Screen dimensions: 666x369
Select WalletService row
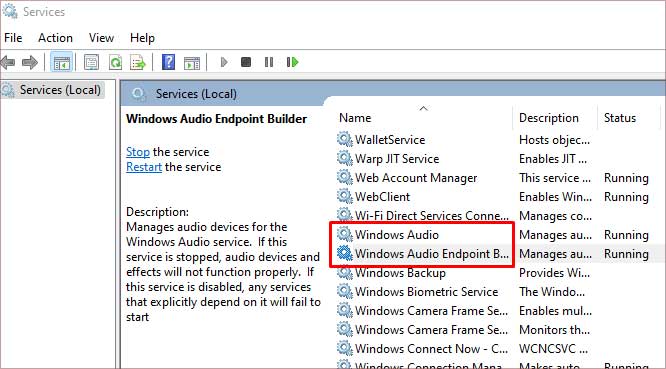pyautogui.click(x=390, y=140)
